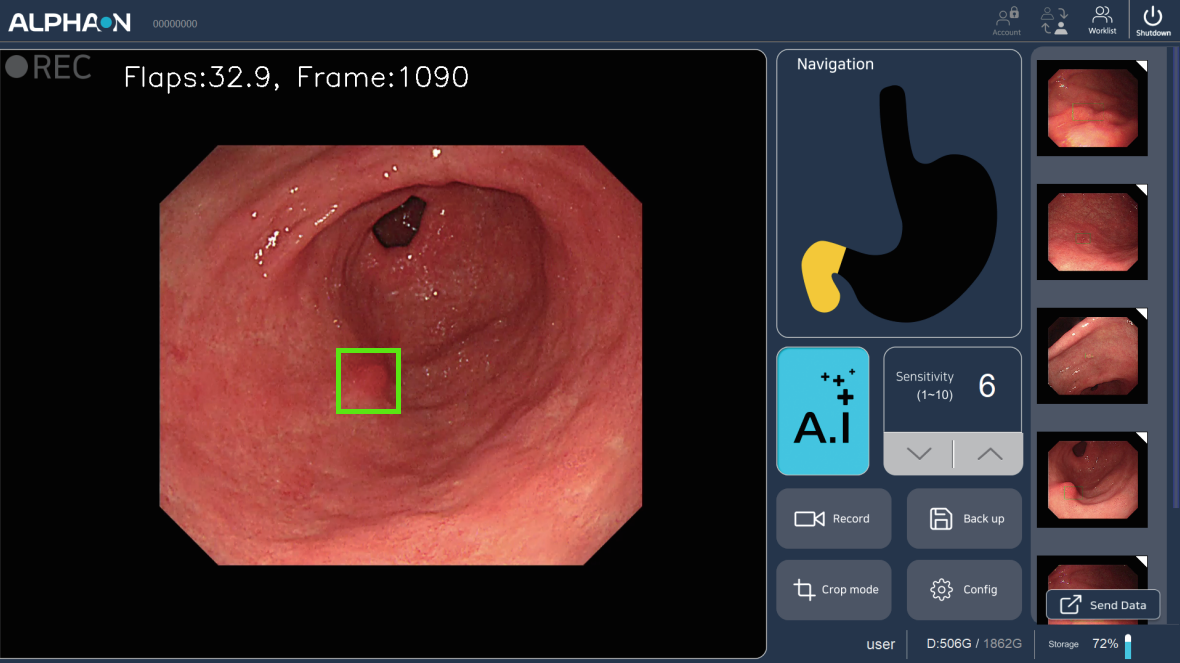The height and width of the screenshot is (663, 1180).
Task: Select the first captured thumbnail at top
Action: [x=1092, y=108]
